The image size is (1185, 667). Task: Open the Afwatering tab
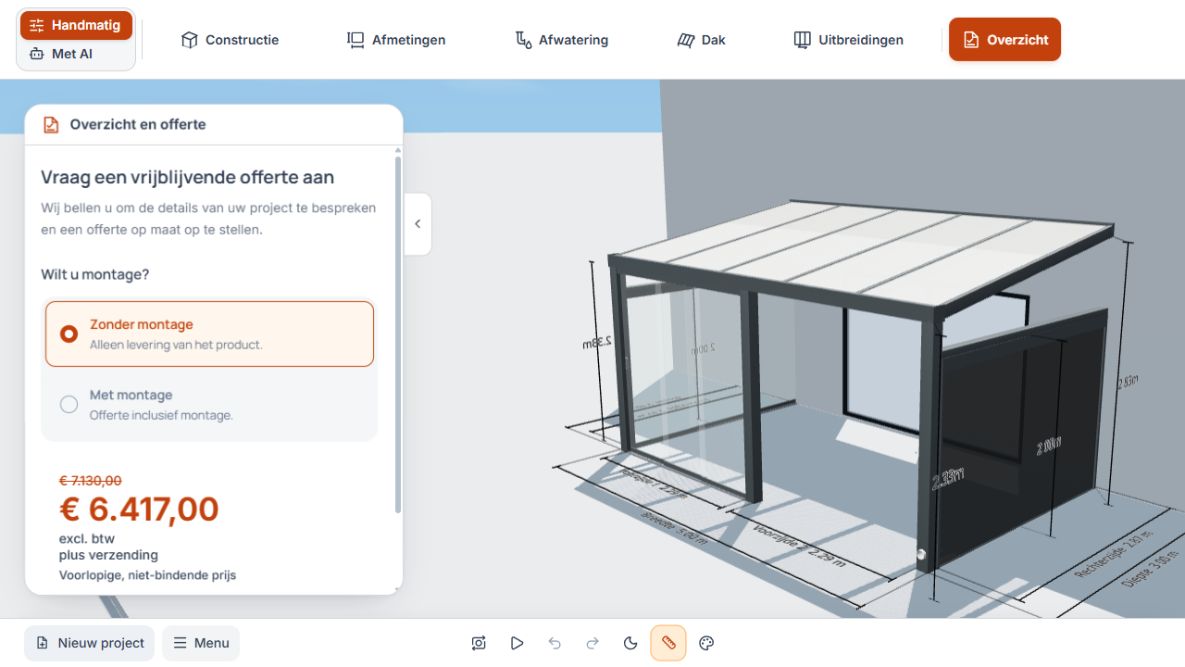tap(562, 40)
